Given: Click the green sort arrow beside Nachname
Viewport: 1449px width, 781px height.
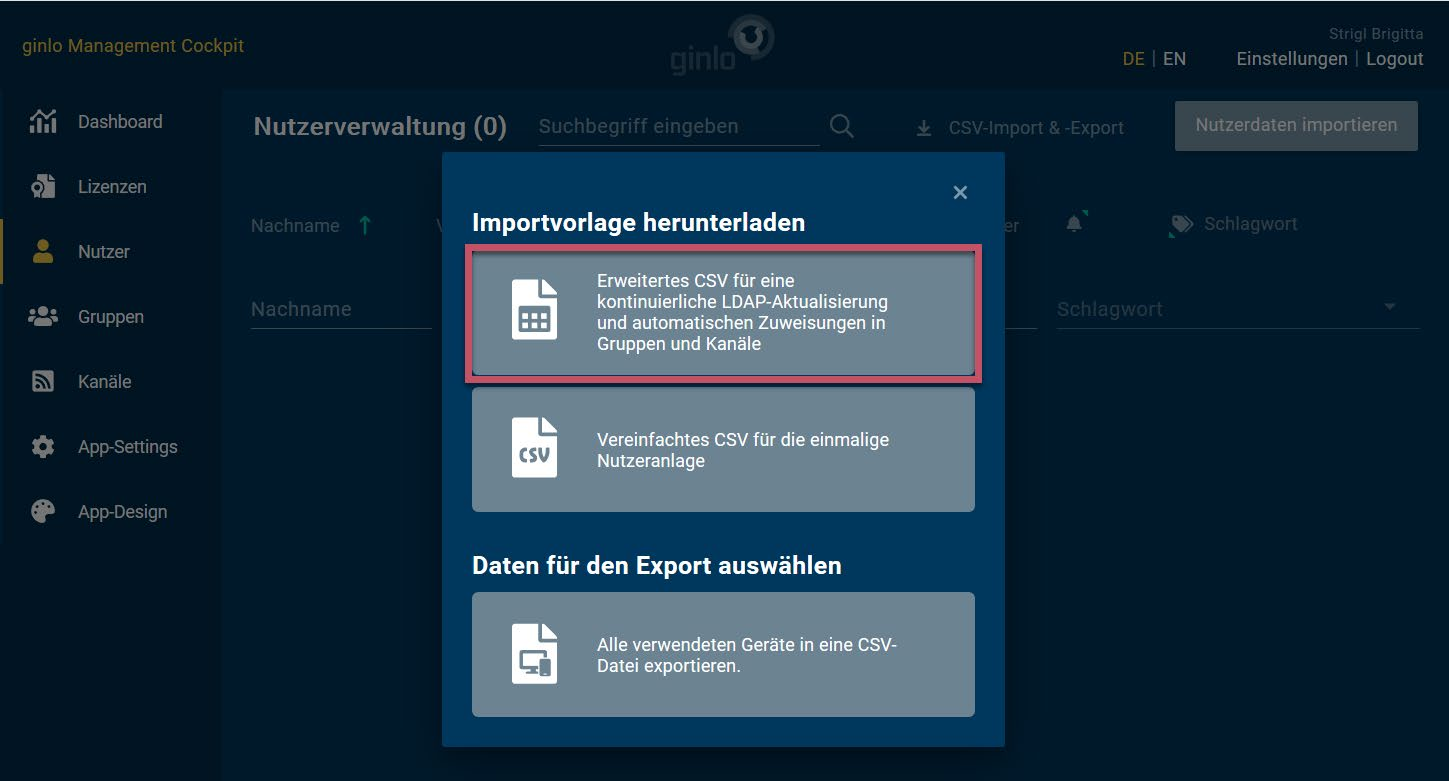Looking at the screenshot, I should pos(365,225).
